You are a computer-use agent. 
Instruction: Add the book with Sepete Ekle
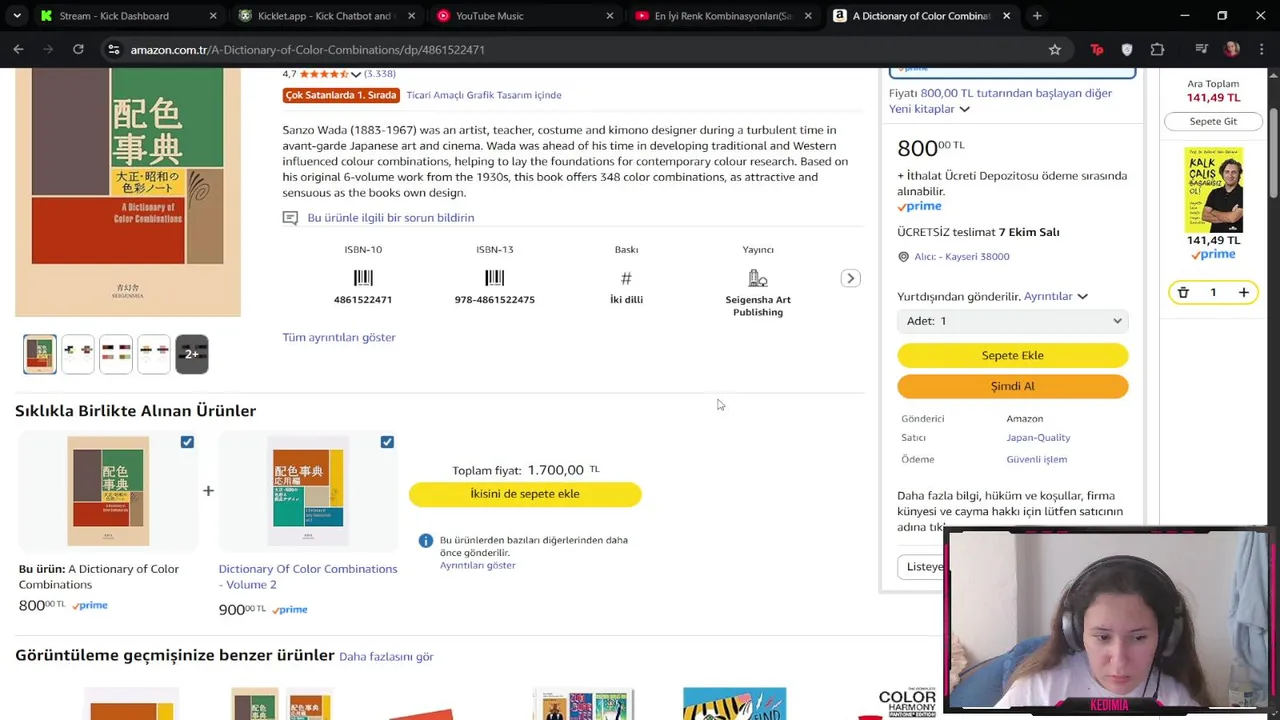(x=1013, y=355)
